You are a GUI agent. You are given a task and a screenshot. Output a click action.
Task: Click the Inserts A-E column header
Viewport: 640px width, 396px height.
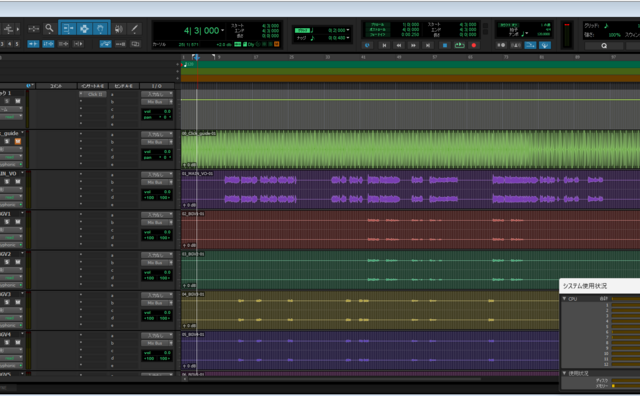(x=93, y=86)
